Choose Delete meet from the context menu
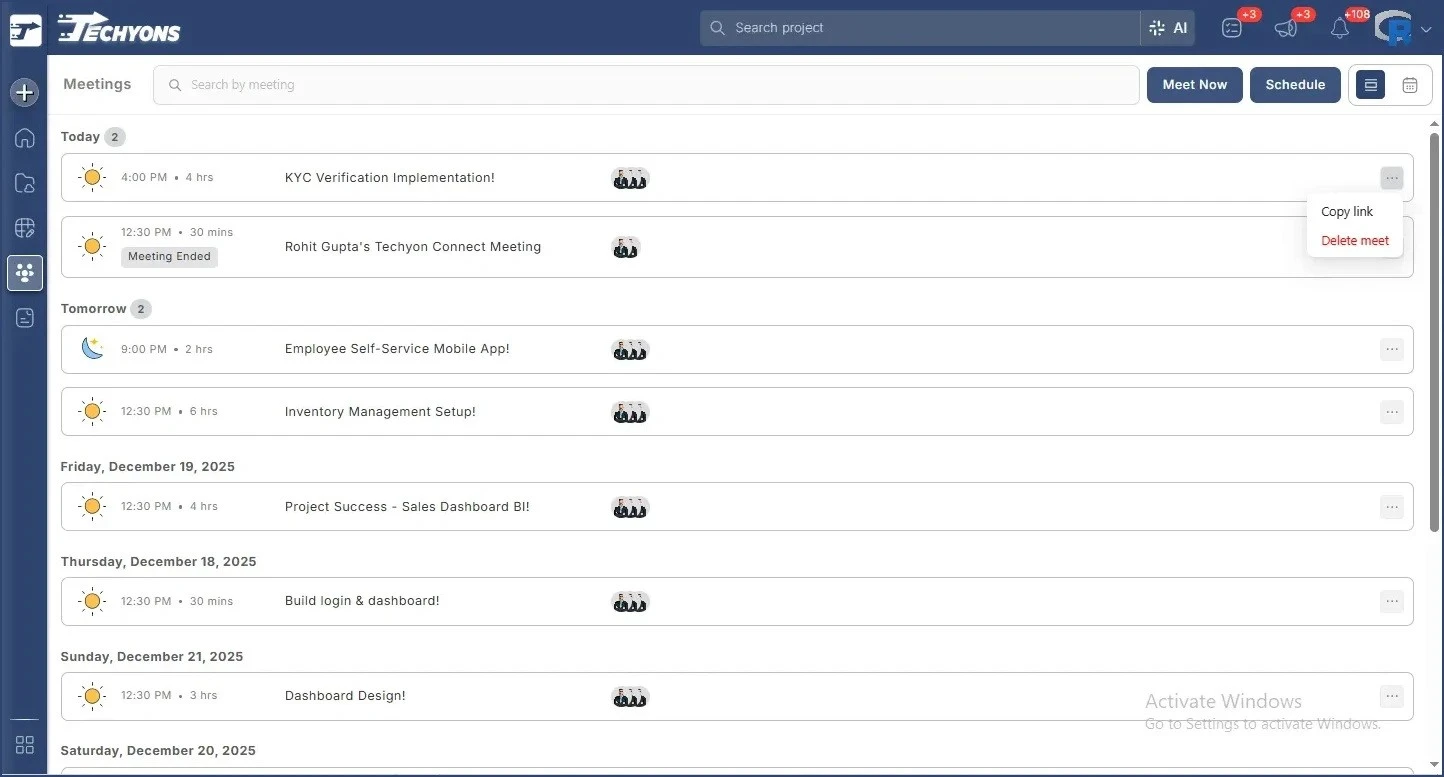 coord(1355,240)
